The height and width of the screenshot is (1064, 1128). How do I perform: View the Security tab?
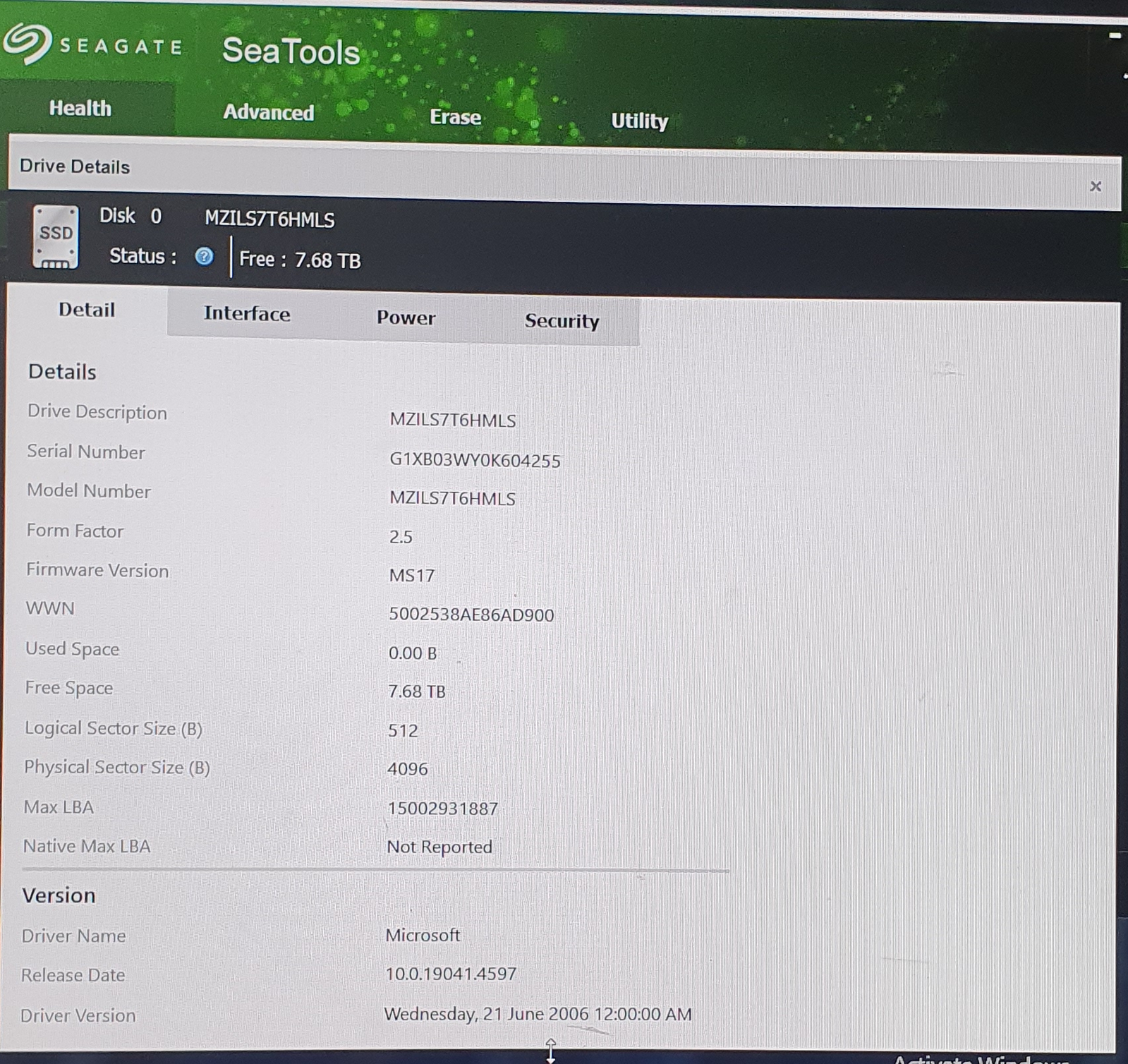point(562,322)
